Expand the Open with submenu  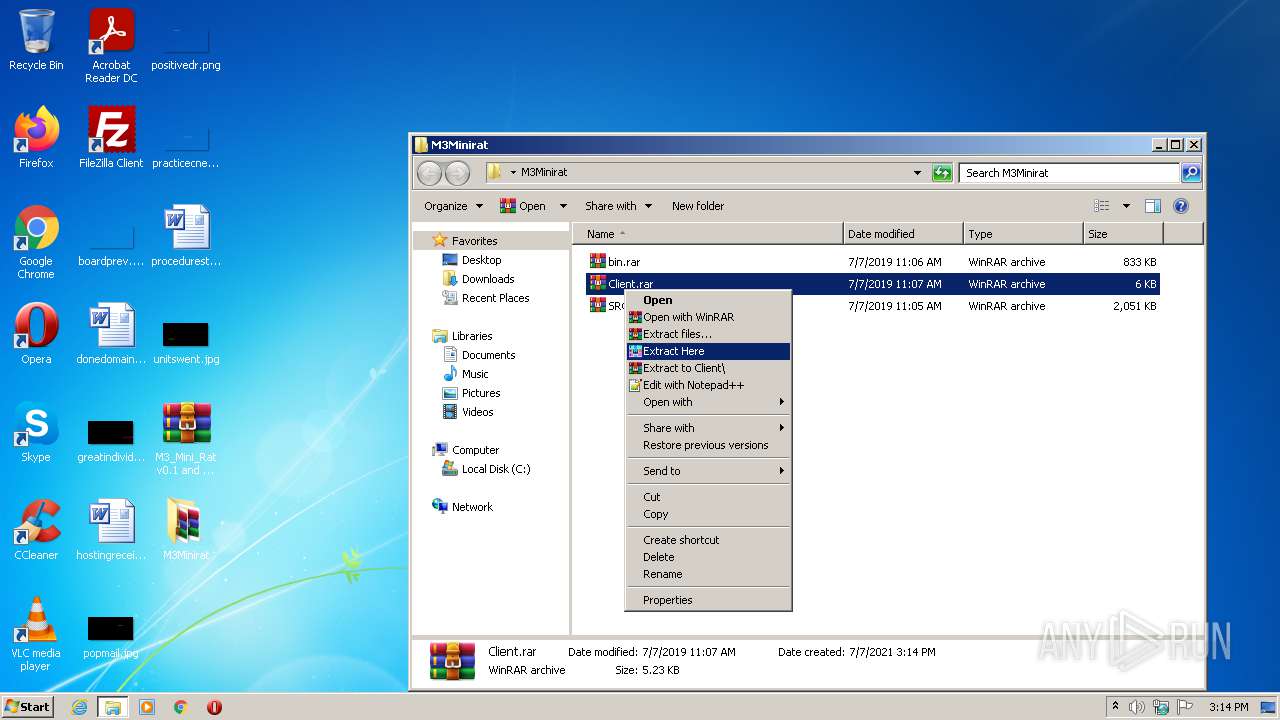point(708,402)
